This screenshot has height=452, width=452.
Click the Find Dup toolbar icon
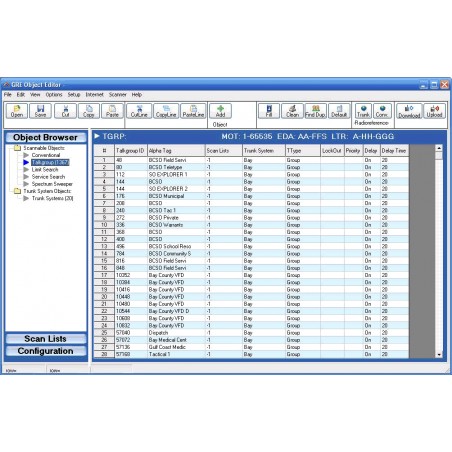point(315,111)
